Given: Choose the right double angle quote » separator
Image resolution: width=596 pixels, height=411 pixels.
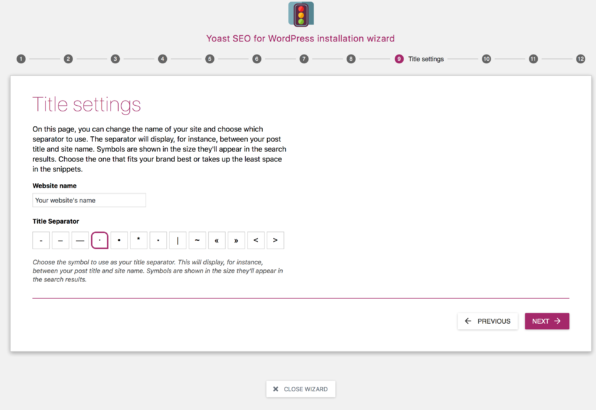Looking at the screenshot, I should pos(236,240).
